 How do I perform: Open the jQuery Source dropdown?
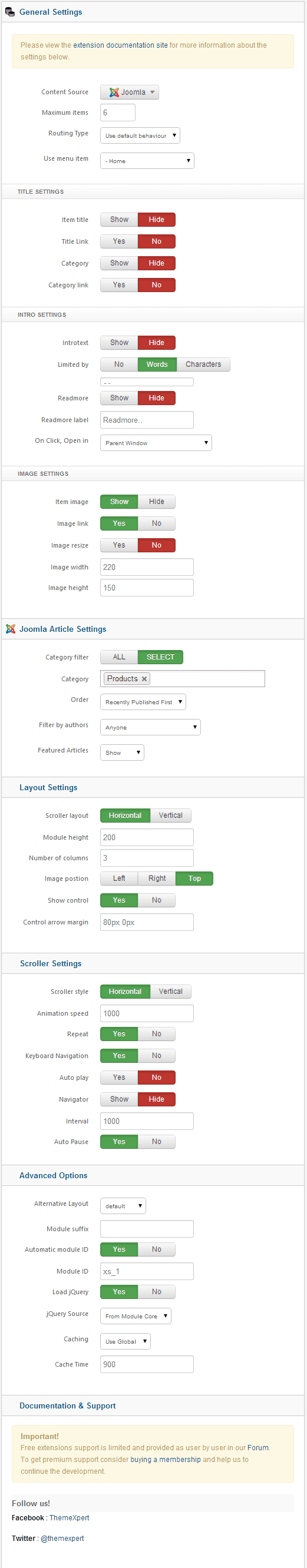click(136, 1316)
